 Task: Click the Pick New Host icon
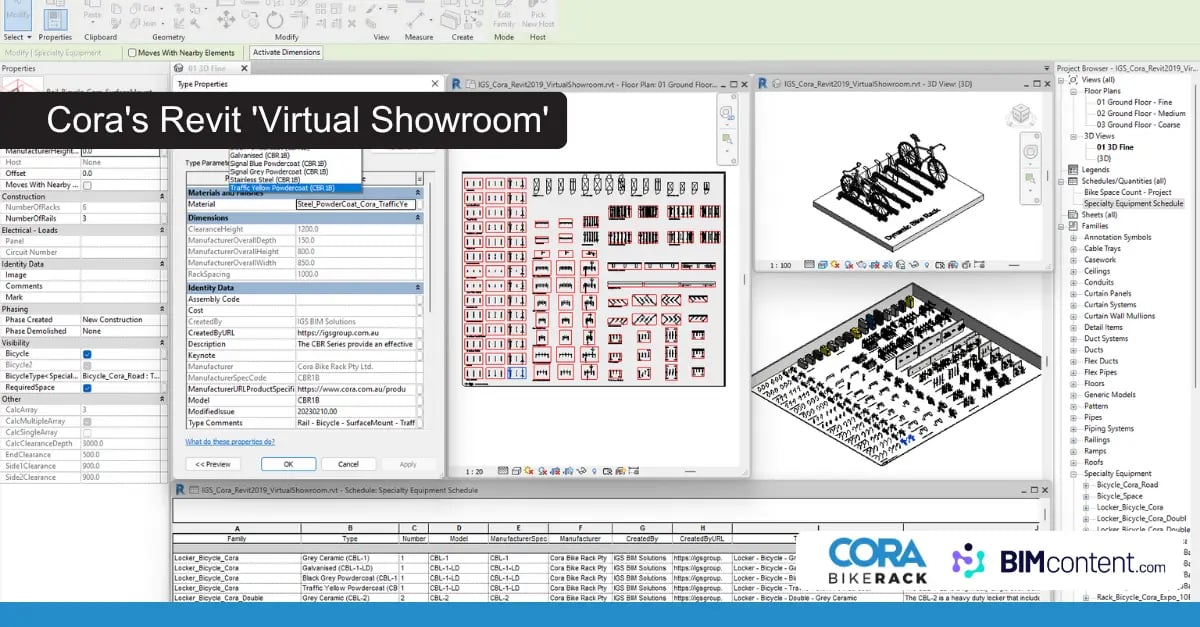pos(538,15)
